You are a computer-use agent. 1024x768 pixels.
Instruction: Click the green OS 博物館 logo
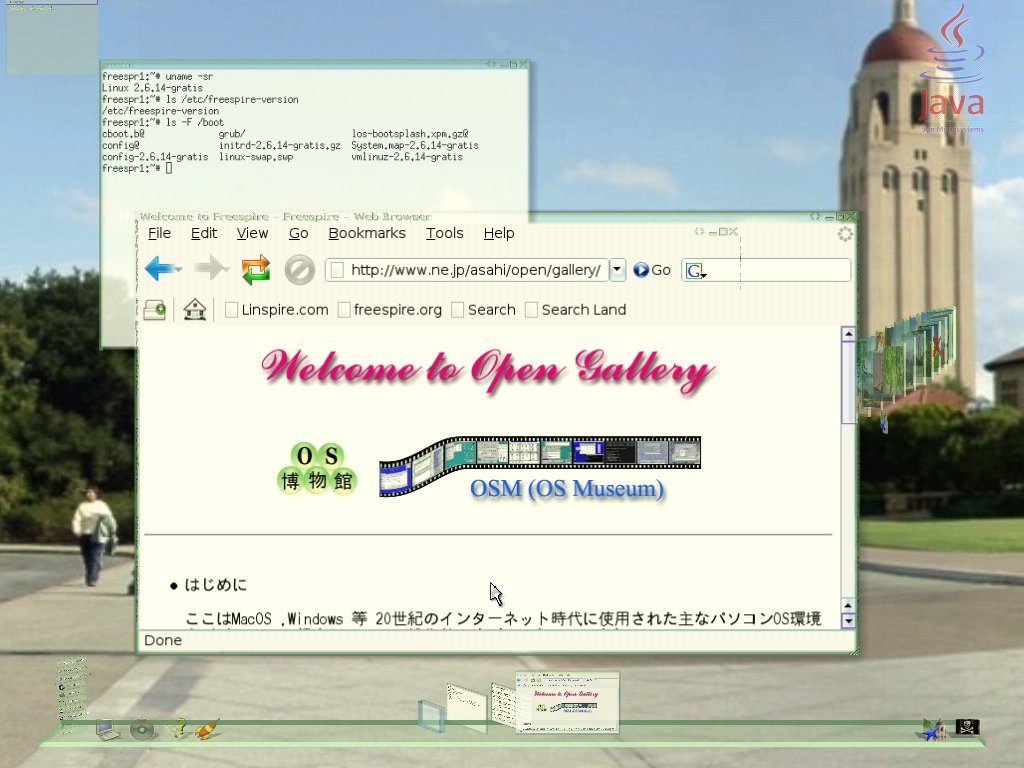tap(317, 468)
